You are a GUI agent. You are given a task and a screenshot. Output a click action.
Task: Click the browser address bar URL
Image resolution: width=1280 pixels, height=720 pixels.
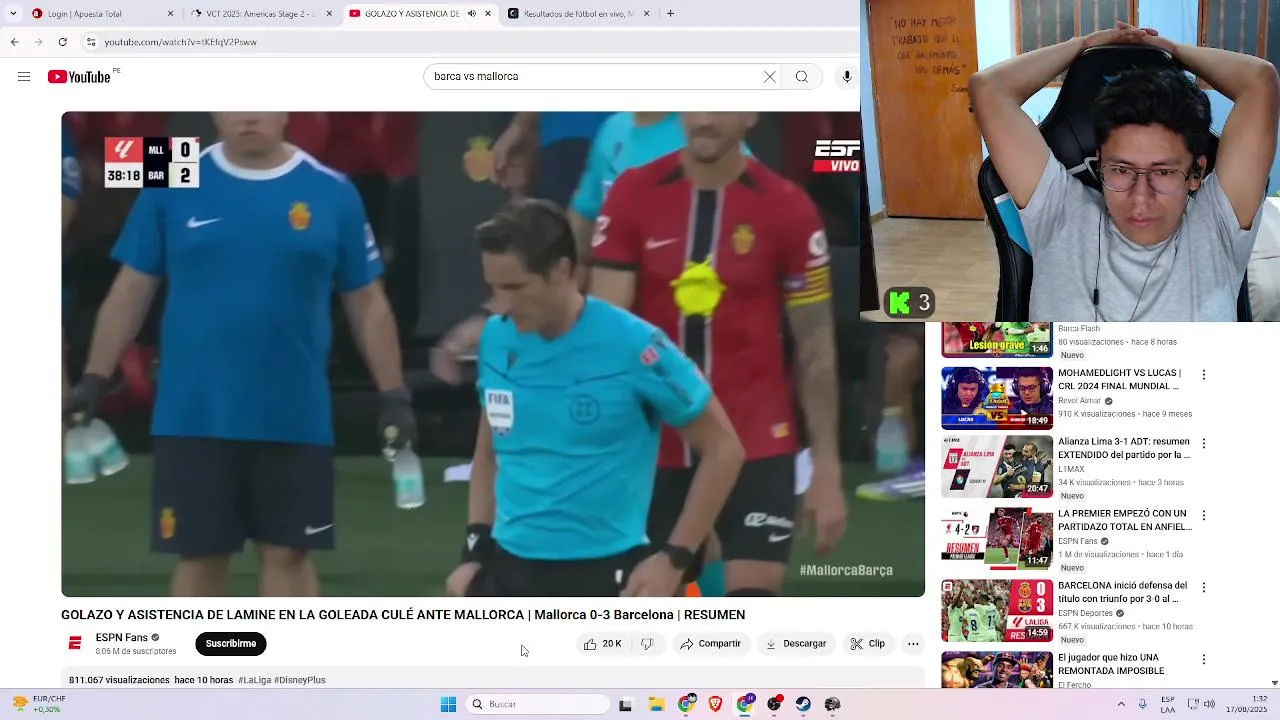point(180,42)
